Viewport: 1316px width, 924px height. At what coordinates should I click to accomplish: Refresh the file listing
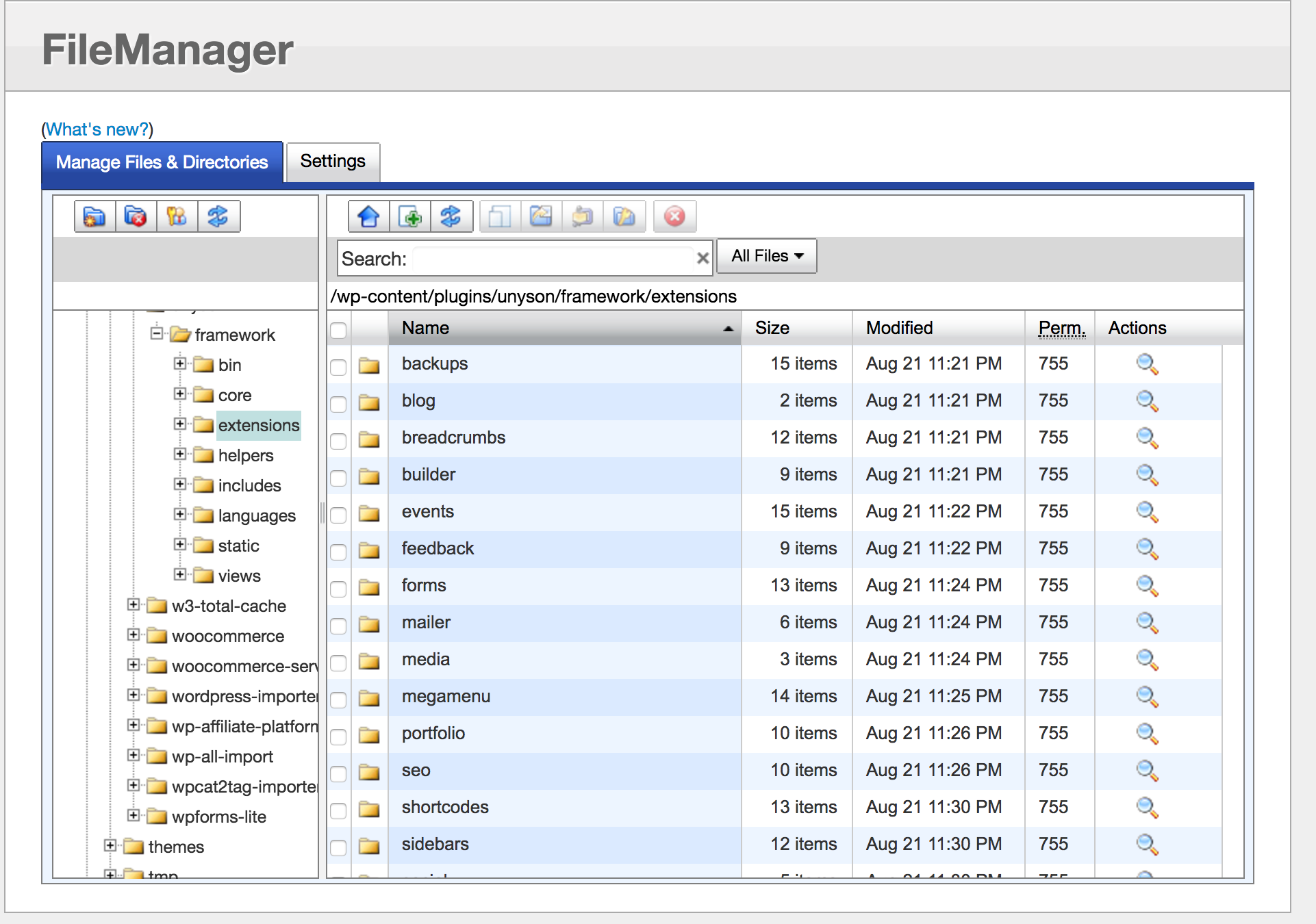point(452,216)
